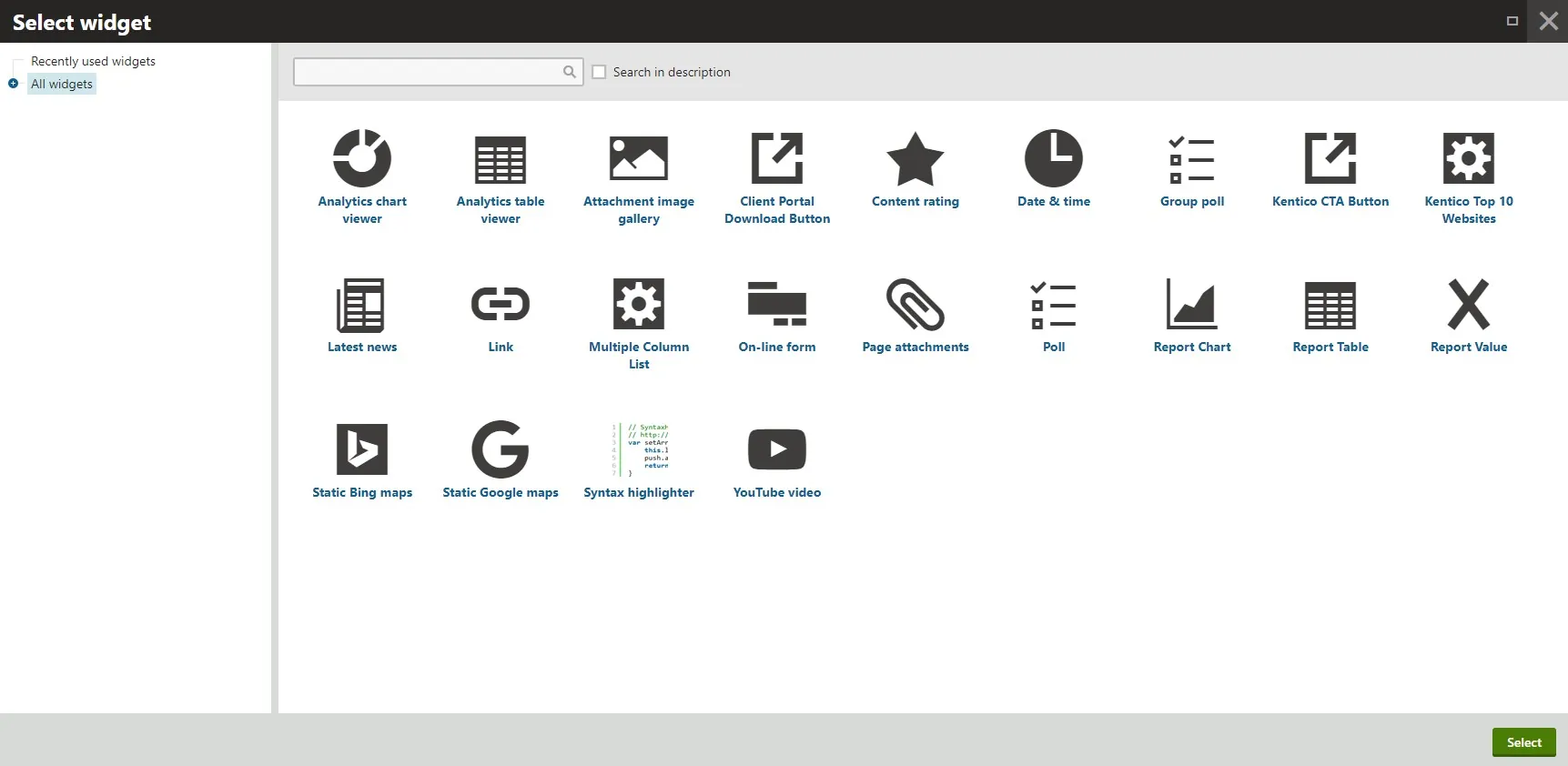Pick the Kentico CTA Button widget icon
1568x766 pixels.
click(x=1330, y=158)
